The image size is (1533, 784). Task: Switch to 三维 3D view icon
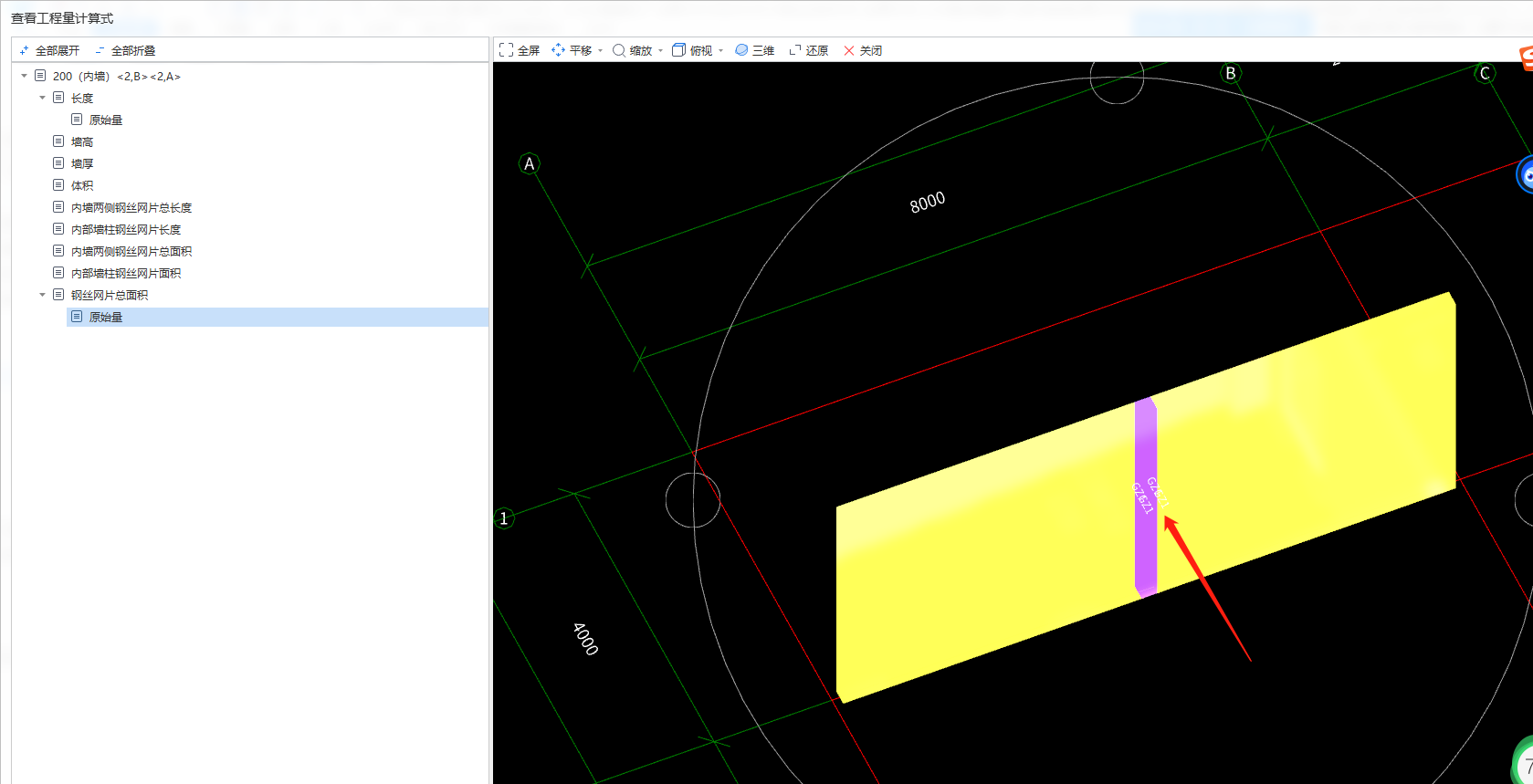coord(741,50)
